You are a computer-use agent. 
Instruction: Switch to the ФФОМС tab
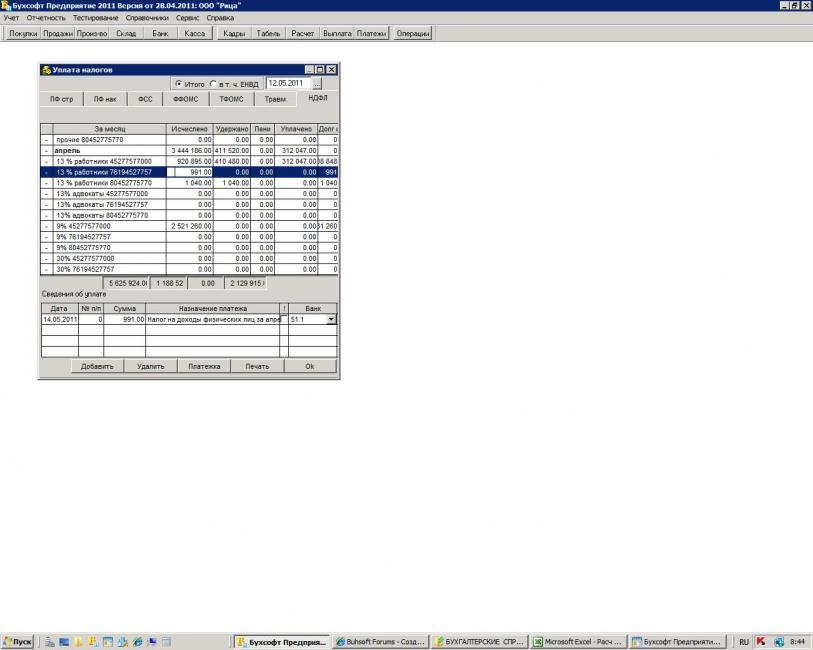(186, 100)
